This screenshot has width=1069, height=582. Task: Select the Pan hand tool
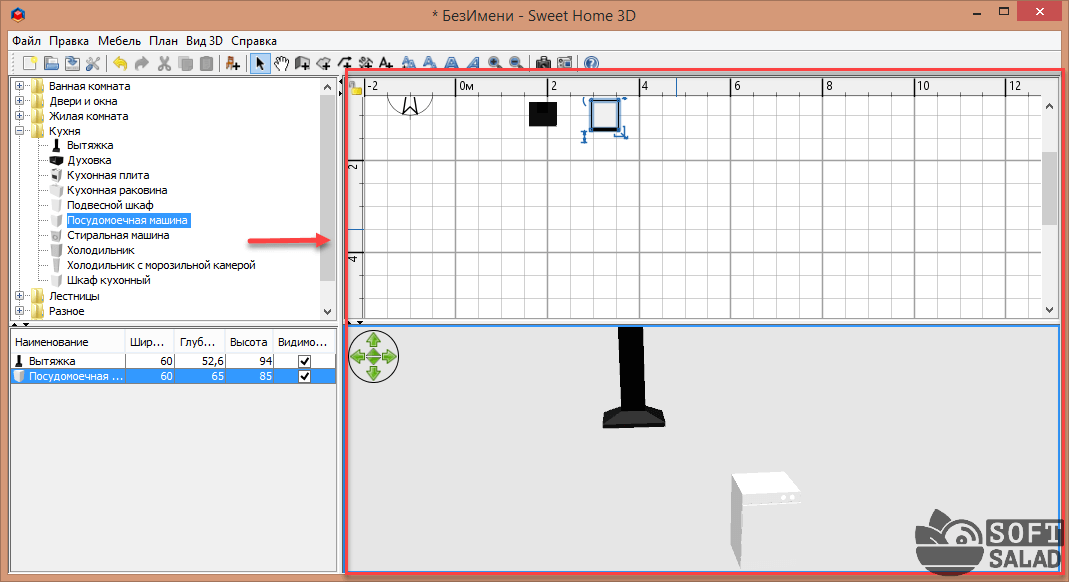tap(281, 63)
